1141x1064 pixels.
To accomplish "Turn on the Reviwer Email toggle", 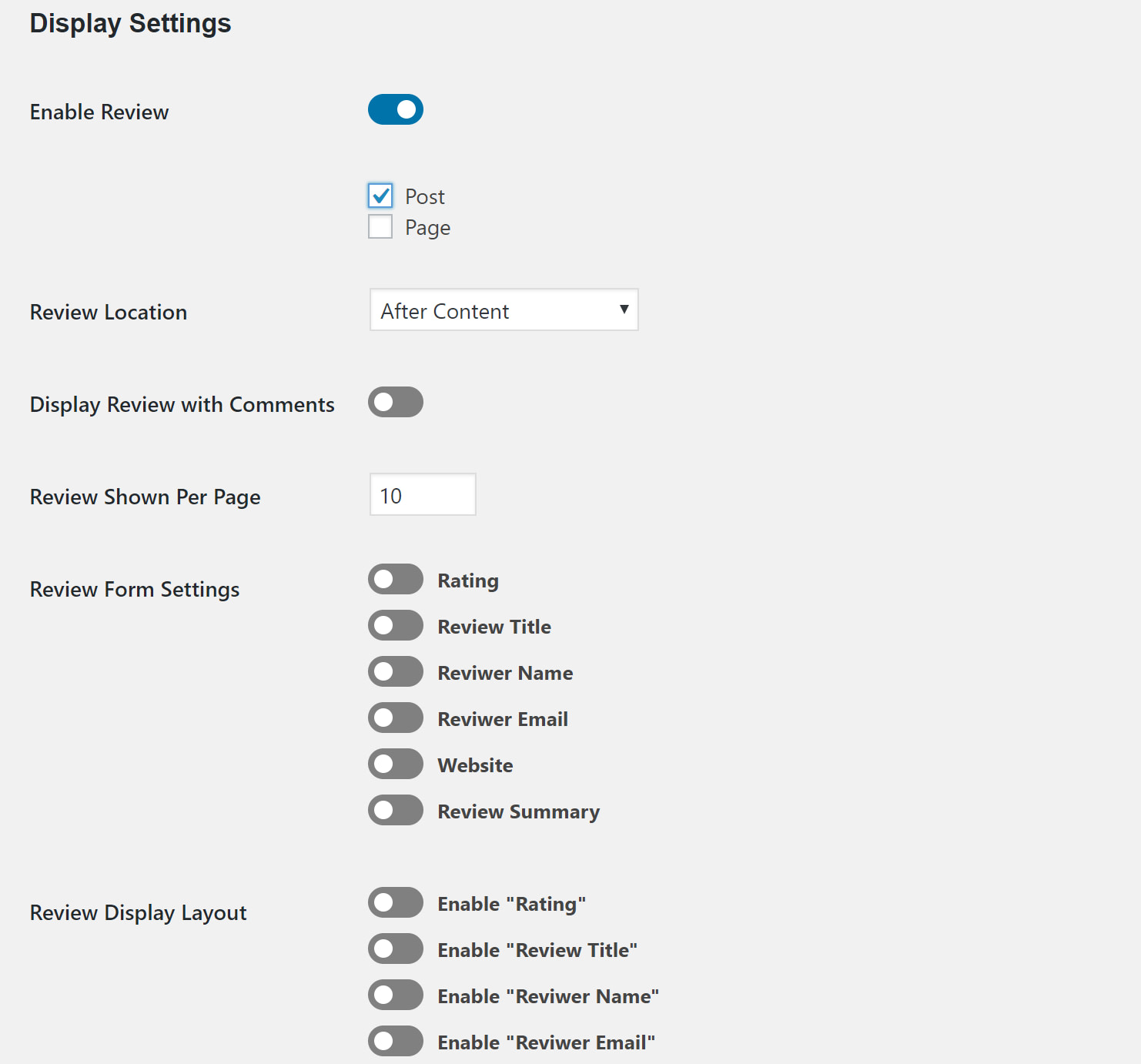I will (x=395, y=718).
